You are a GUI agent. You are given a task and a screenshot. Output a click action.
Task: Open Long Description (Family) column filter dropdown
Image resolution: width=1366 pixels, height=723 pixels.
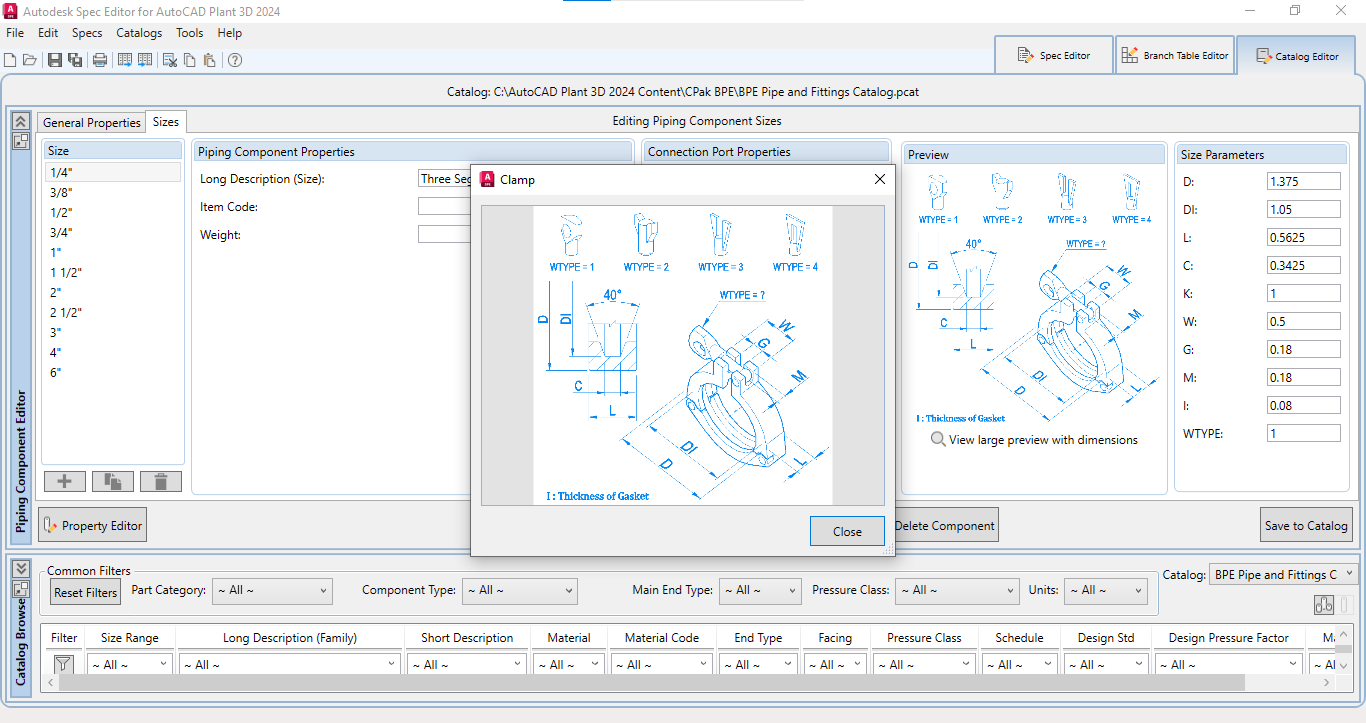point(290,664)
